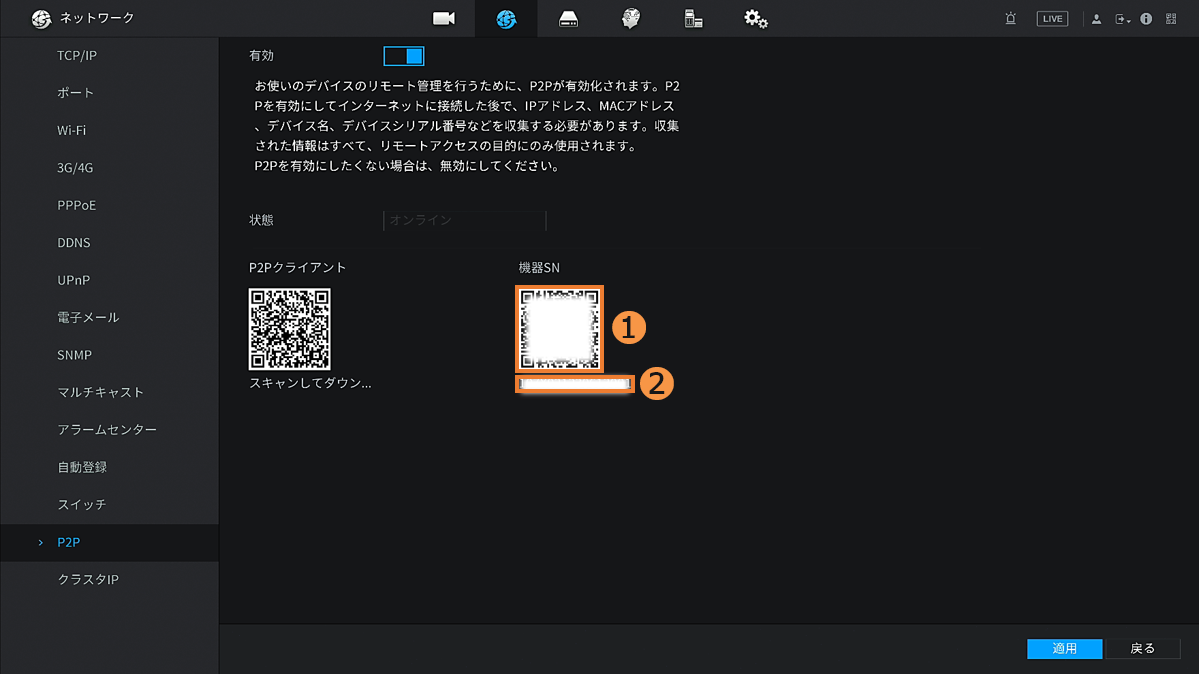1199x674 pixels.
Task: Click the 適用 apply button
Action: coord(1064,649)
